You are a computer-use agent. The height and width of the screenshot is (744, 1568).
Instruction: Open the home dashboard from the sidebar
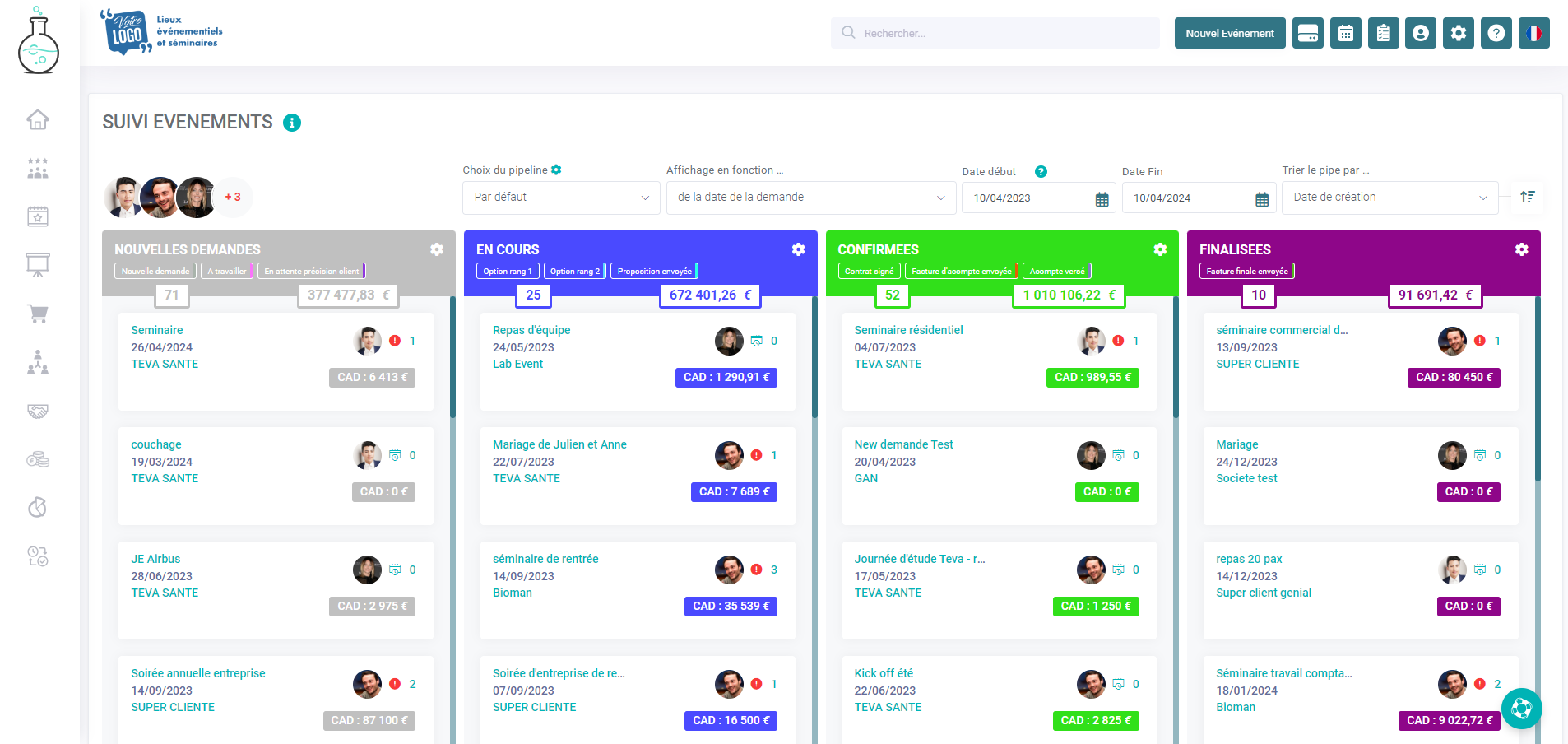click(x=38, y=119)
